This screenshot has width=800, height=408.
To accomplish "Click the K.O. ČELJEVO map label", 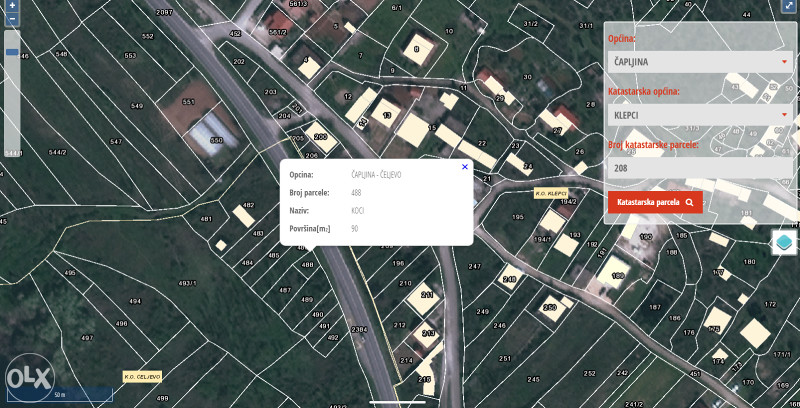I will pyautogui.click(x=142, y=377).
